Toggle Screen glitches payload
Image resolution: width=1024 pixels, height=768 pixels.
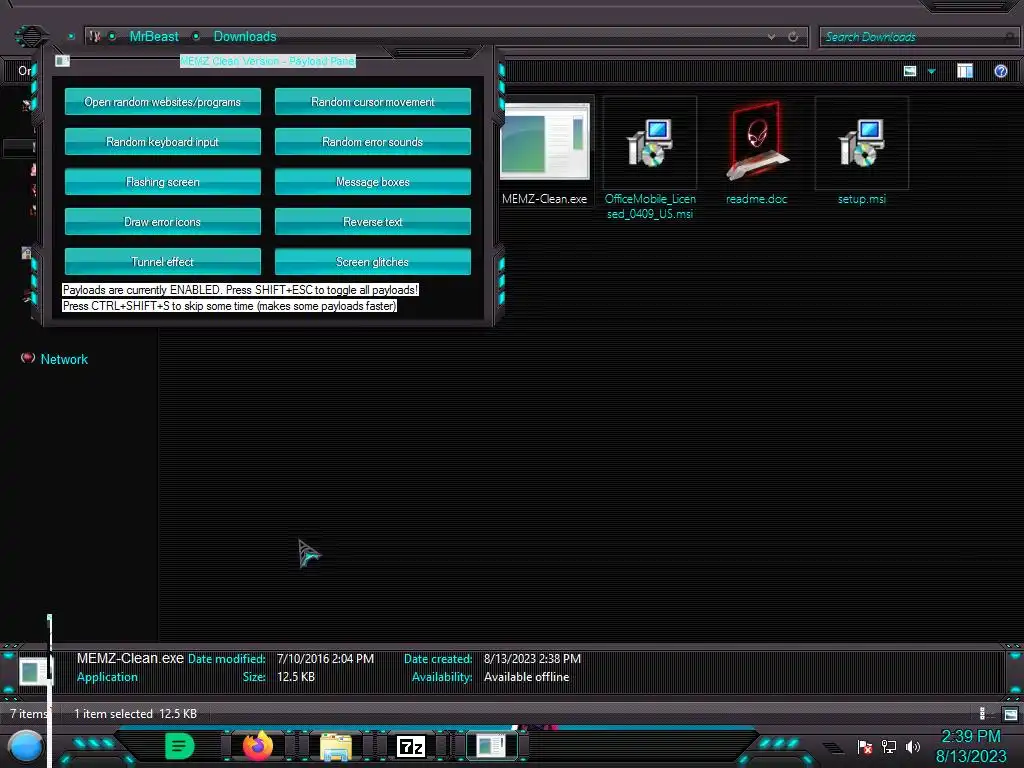(373, 262)
